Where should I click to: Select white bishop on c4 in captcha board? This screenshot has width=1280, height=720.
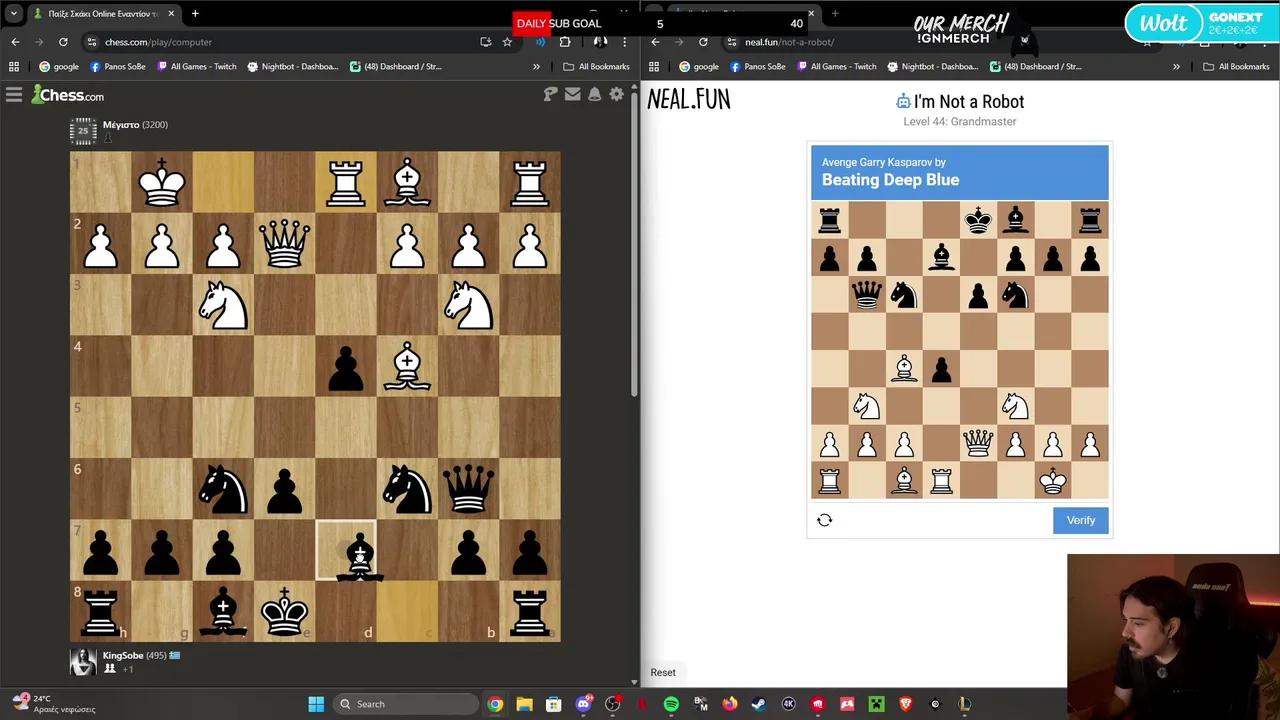[904, 369]
